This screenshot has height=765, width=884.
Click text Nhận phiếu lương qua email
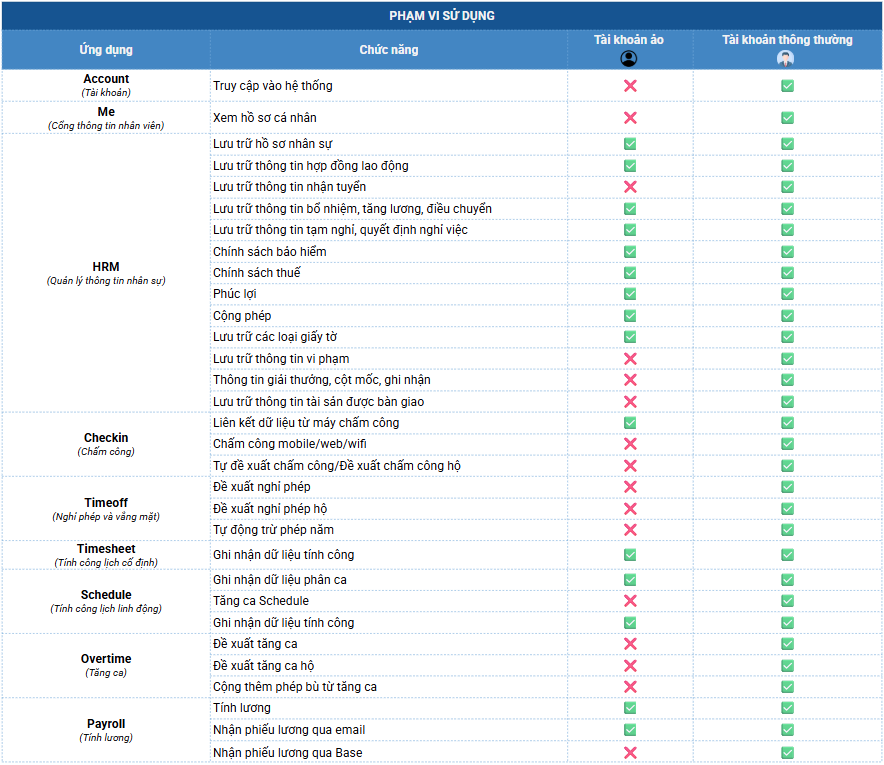289,729
